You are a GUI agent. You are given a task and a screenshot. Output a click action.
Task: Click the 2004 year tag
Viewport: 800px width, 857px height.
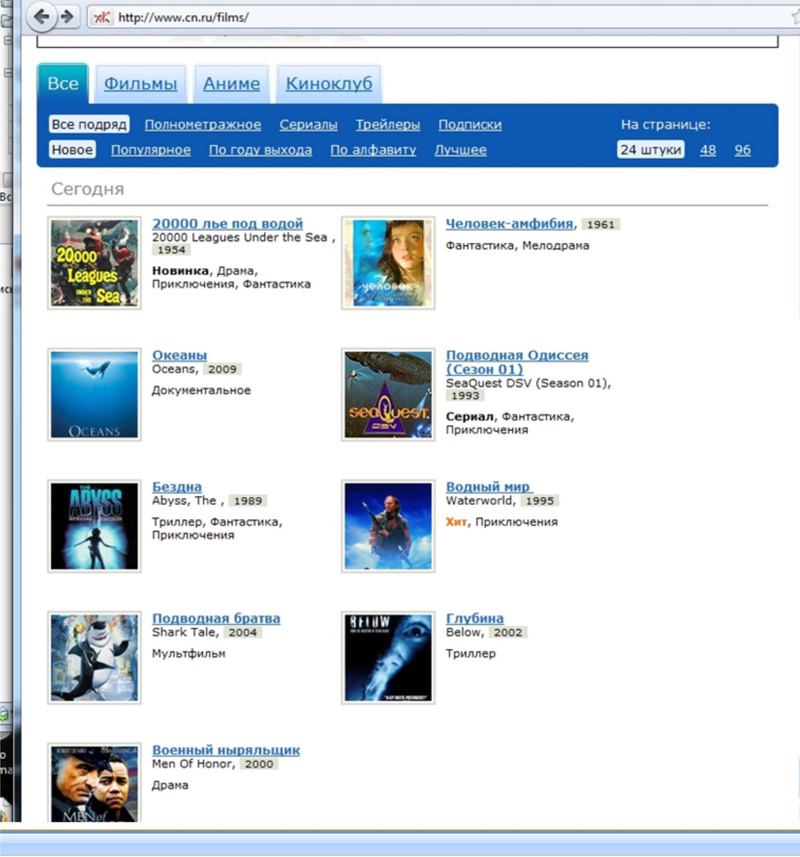pos(243,632)
